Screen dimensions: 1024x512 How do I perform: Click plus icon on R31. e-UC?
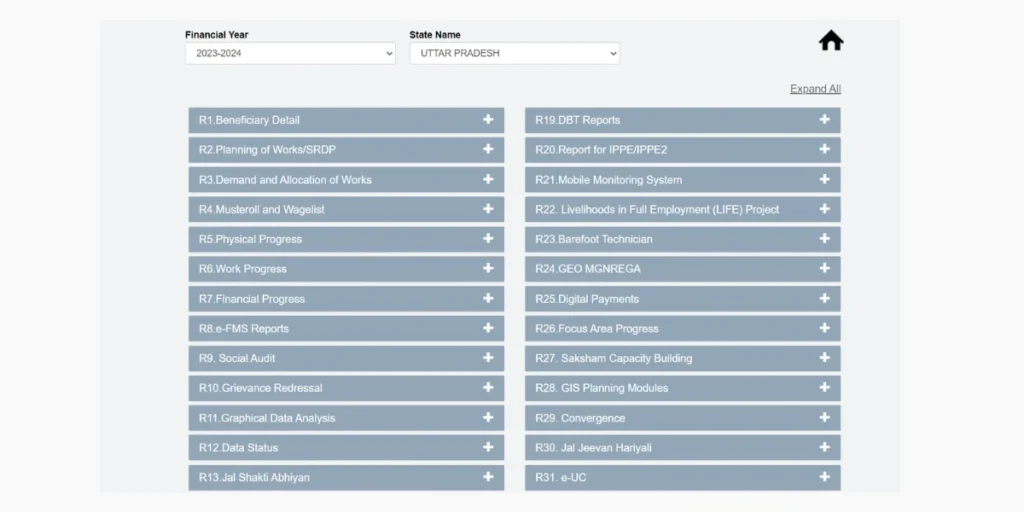coord(824,477)
